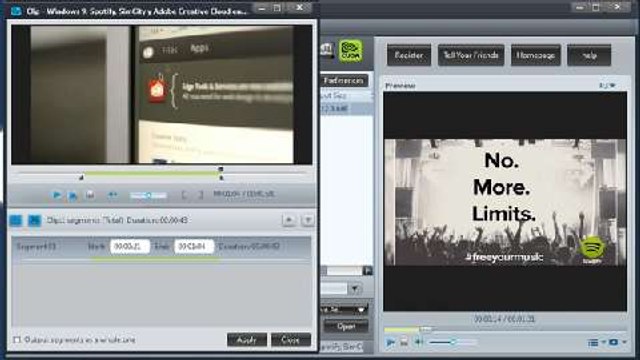Click the Close button in the Clip dialog

pos(291,340)
